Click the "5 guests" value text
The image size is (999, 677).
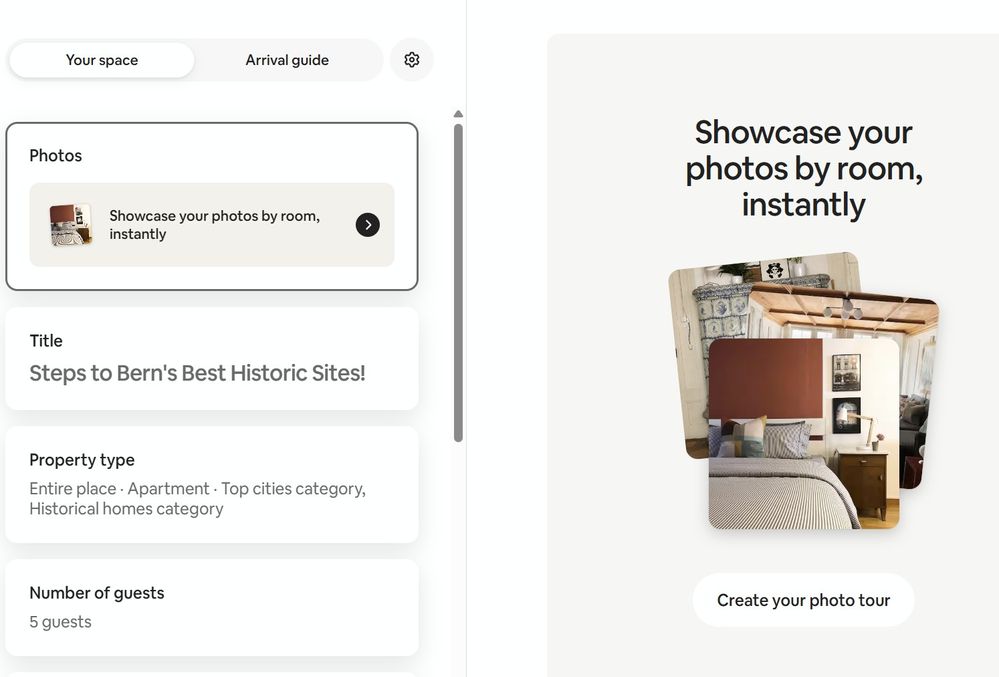[x=60, y=622]
